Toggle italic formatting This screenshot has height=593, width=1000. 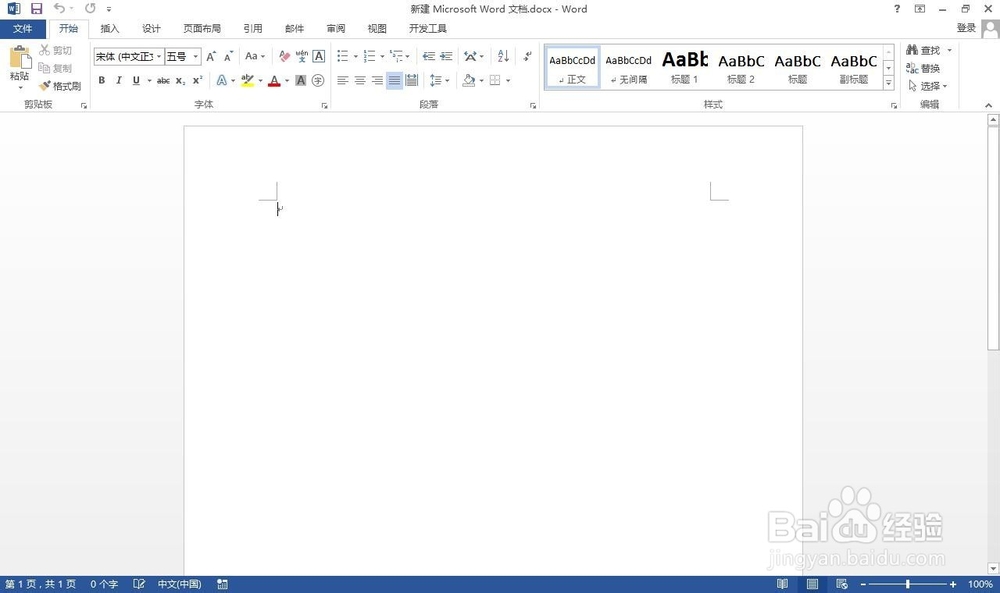pos(119,80)
